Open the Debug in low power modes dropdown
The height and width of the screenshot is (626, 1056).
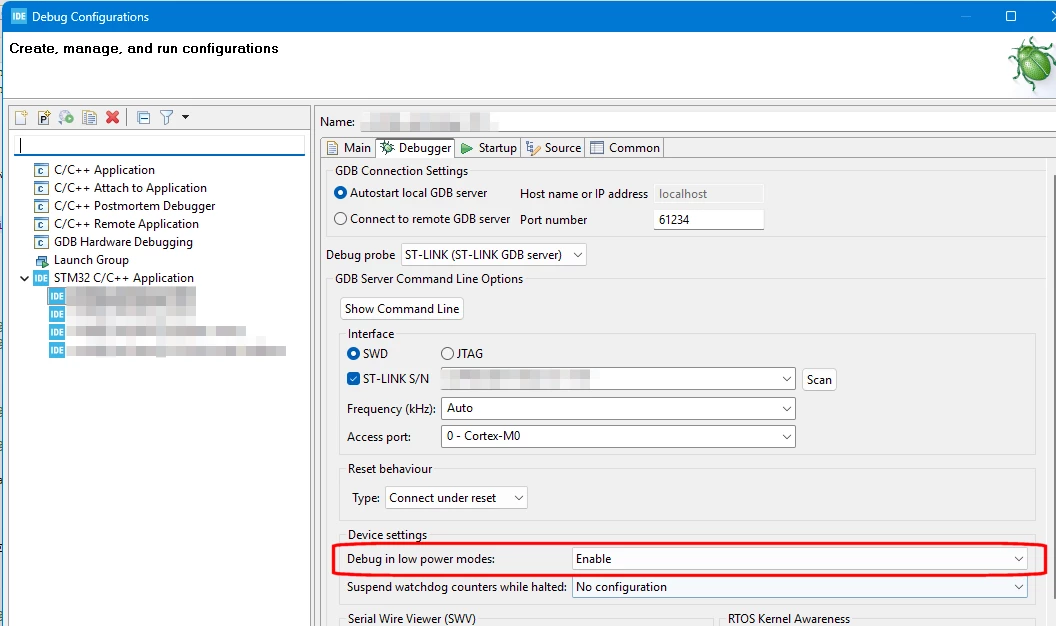(799, 559)
